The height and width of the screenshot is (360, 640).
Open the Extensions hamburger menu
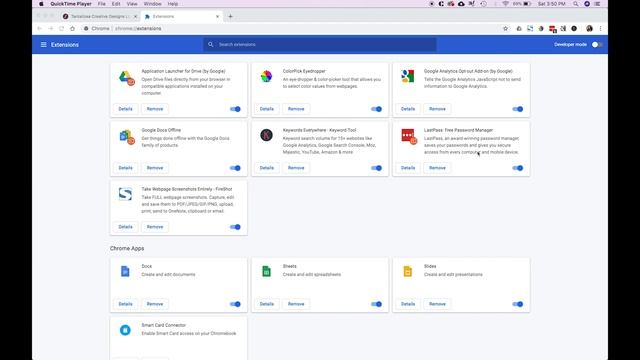click(x=44, y=44)
